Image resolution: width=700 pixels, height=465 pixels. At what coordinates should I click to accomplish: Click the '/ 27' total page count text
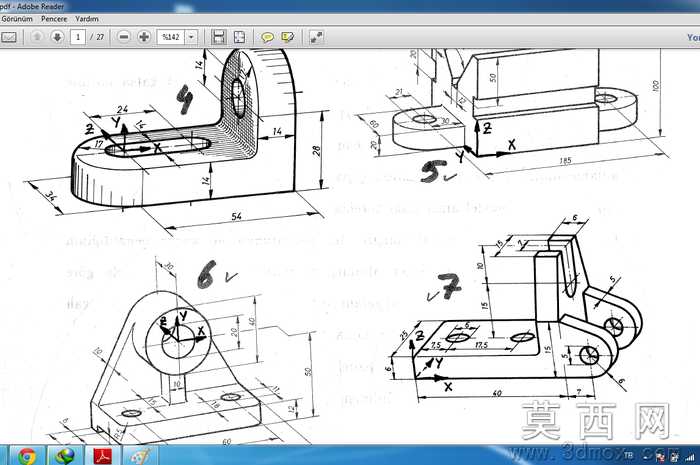click(x=97, y=37)
